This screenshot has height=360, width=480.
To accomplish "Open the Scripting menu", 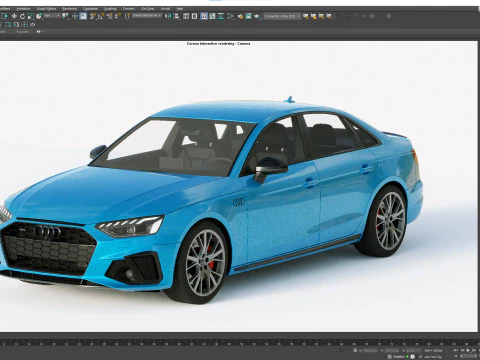I will pyautogui.click(x=110, y=9).
